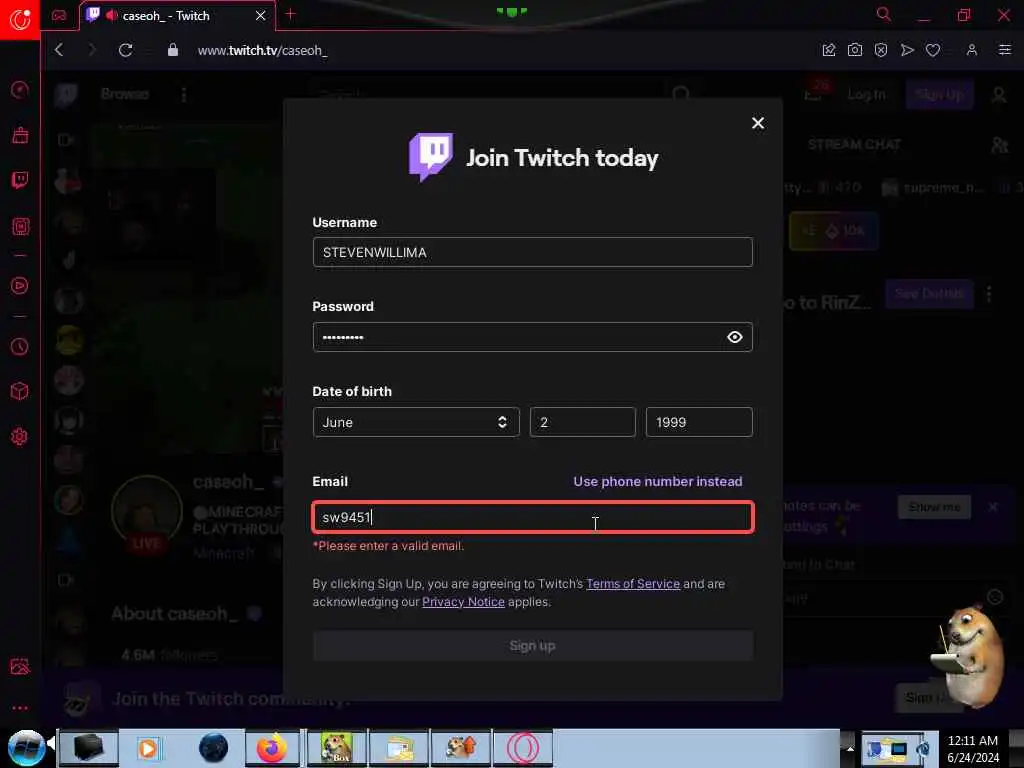This screenshot has width=1024, height=768.
Task: Show hidden system tray icons arrow
Action: pos(850,749)
